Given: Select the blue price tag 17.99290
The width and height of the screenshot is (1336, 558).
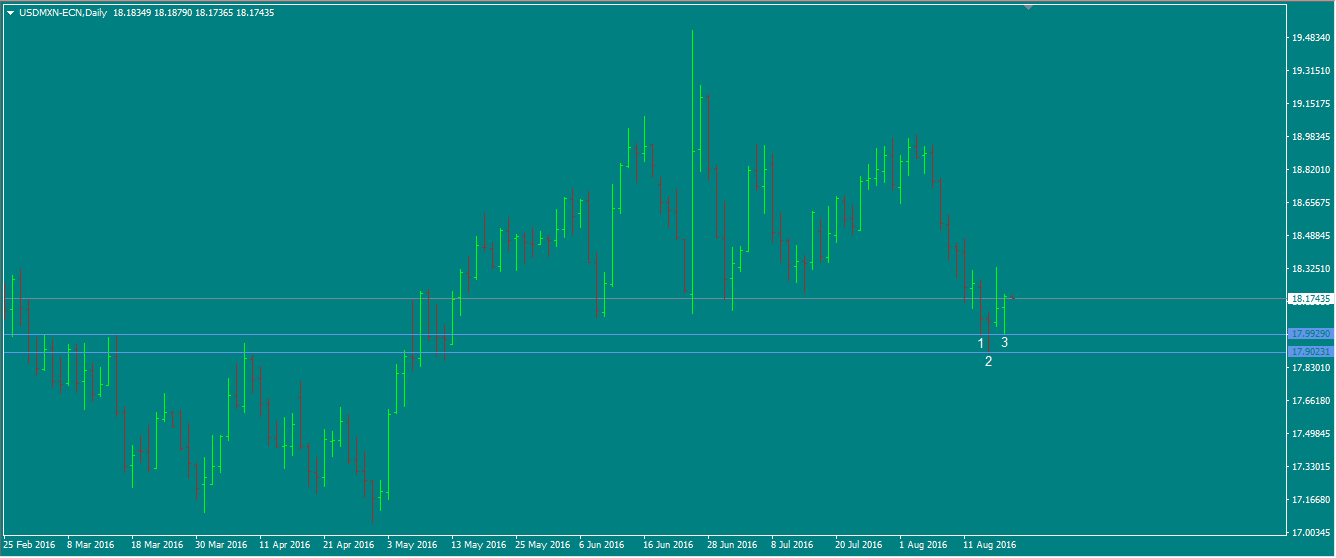Looking at the screenshot, I should (1310, 334).
